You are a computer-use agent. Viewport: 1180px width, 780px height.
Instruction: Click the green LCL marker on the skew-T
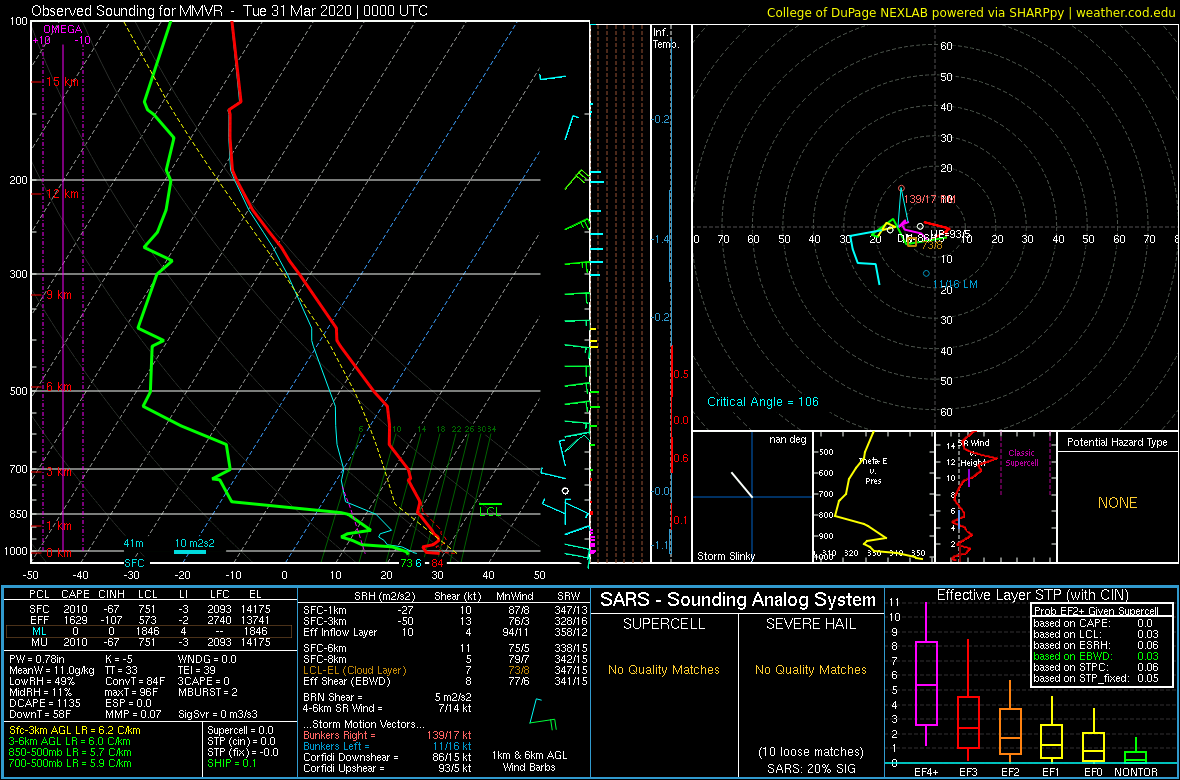coord(491,510)
